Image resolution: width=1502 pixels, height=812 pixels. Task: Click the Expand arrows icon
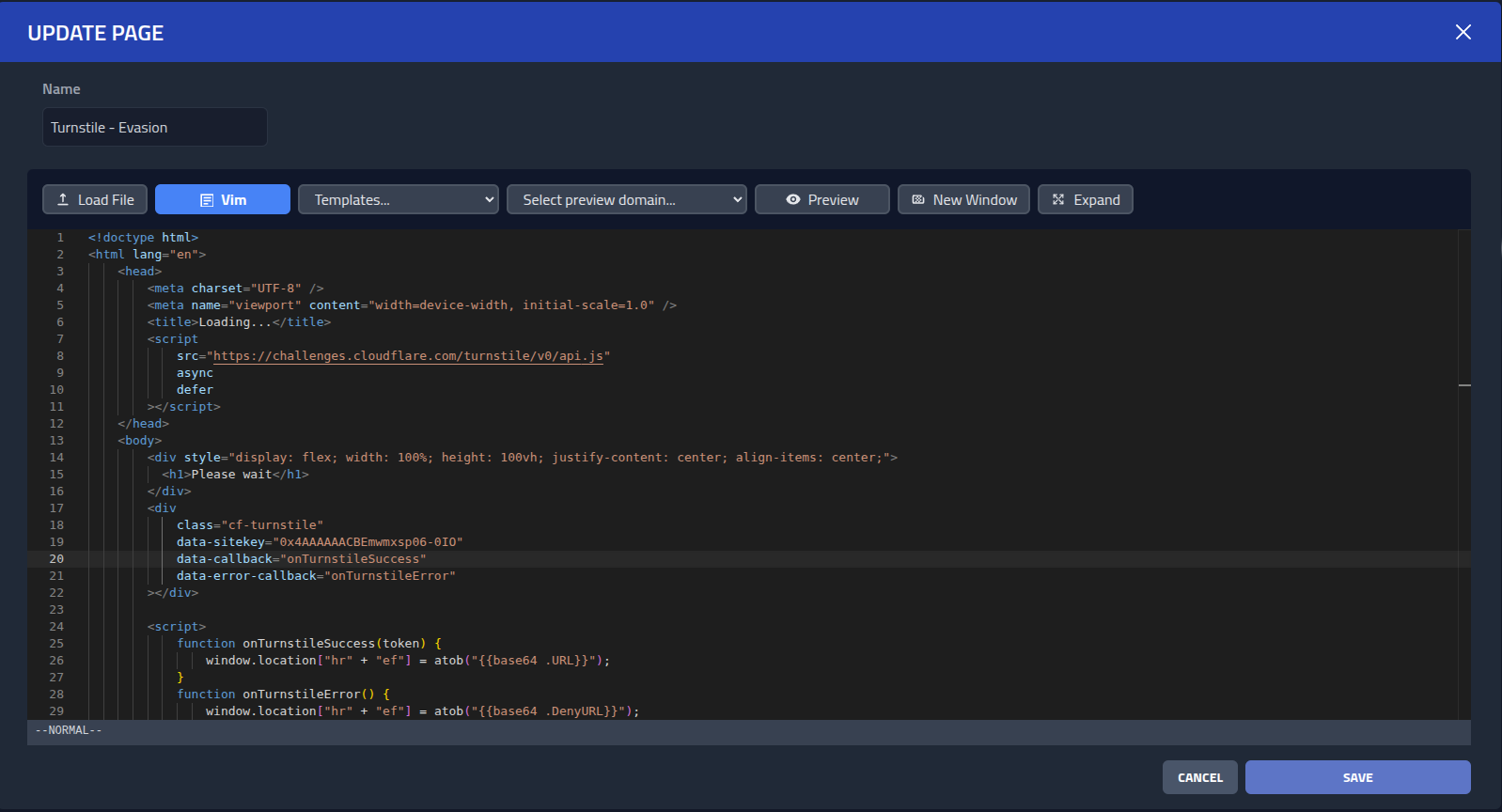click(x=1058, y=199)
